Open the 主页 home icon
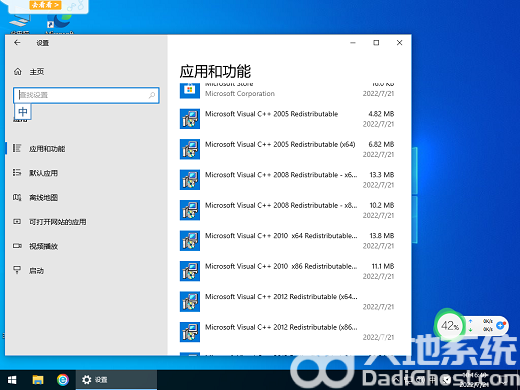Screen dimensions: 520x390 [x=18, y=72]
